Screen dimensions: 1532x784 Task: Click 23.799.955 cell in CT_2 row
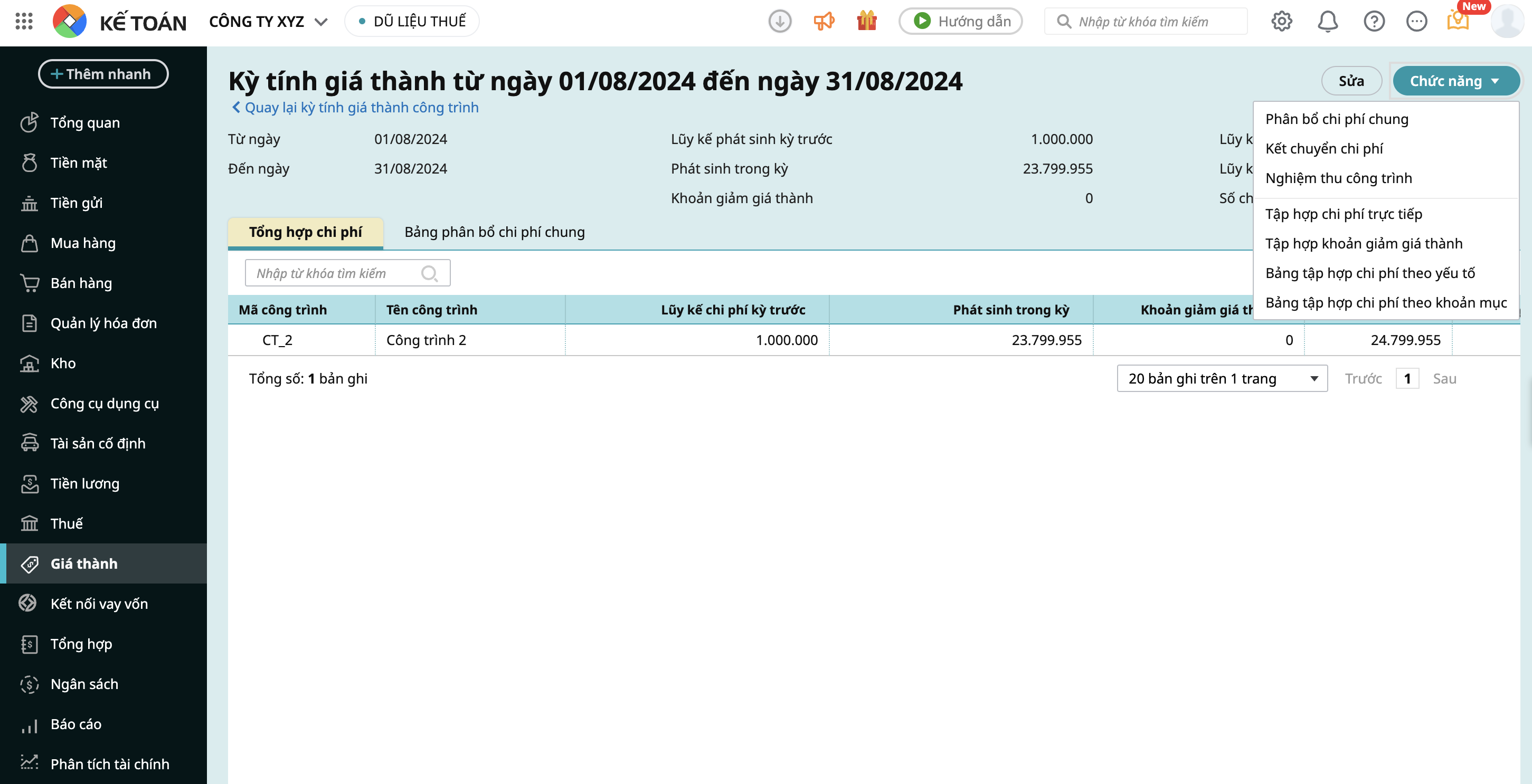click(961, 340)
